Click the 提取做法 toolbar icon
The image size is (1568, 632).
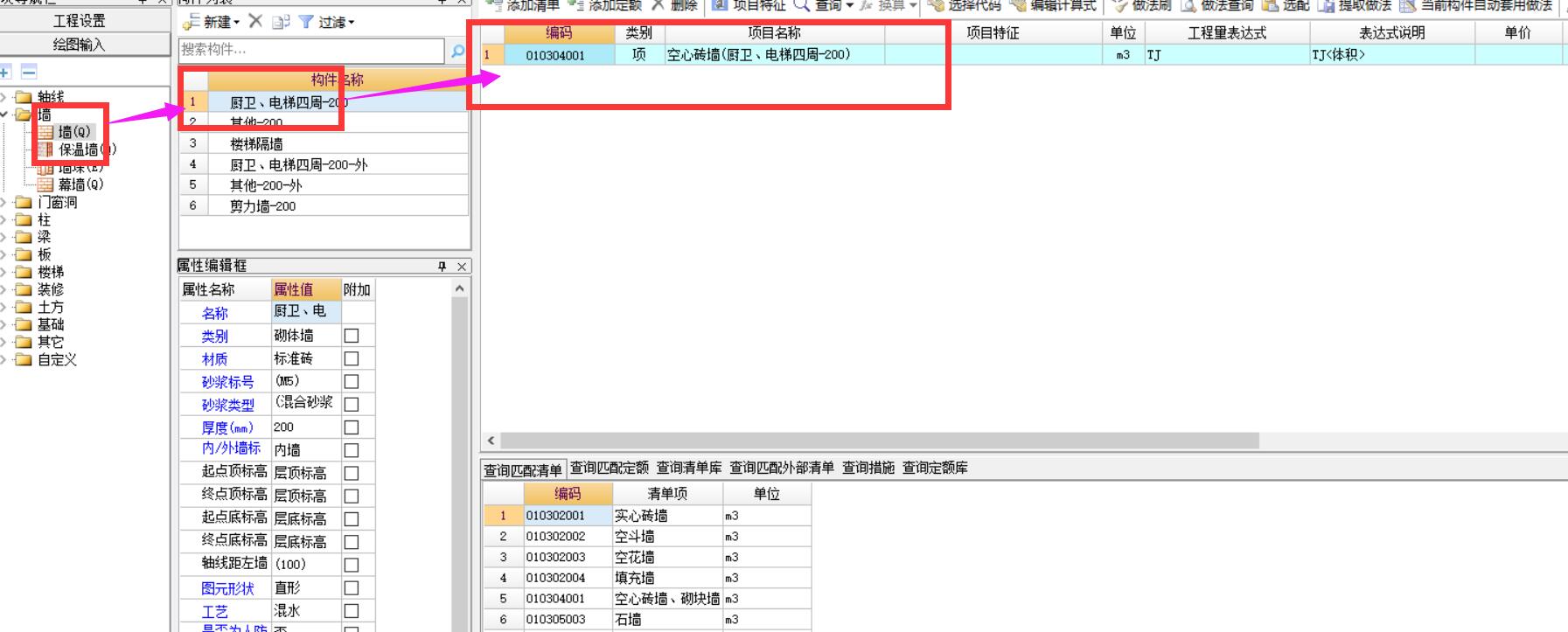point(1327,5)
